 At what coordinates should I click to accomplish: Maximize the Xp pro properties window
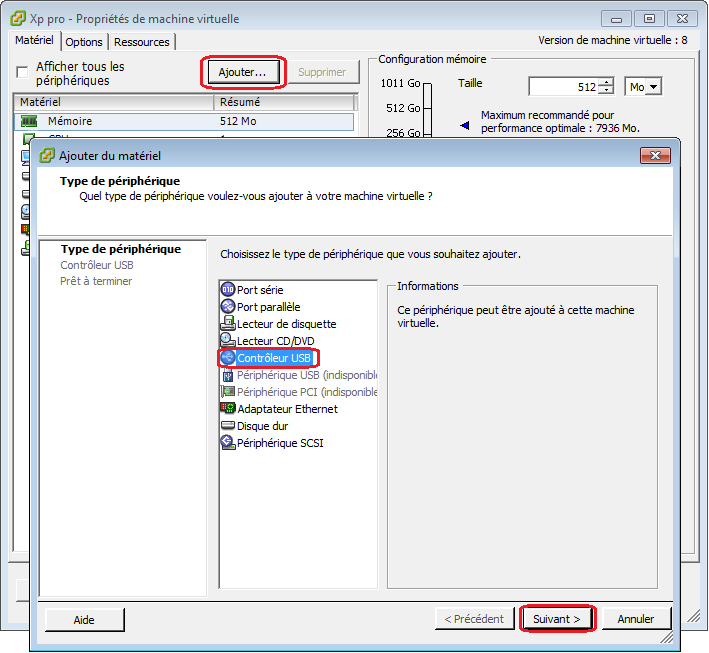click(x=649, y=19)
